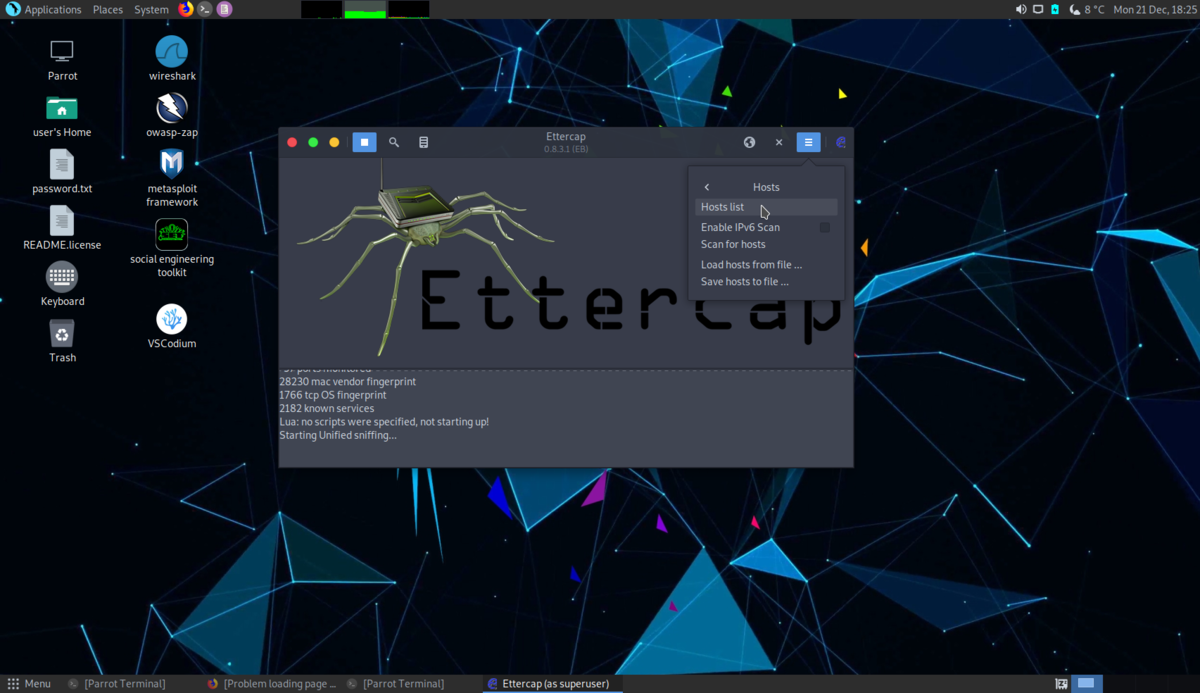
Task: Click the green window dot of Ettercap
Action: pos(313,142)
